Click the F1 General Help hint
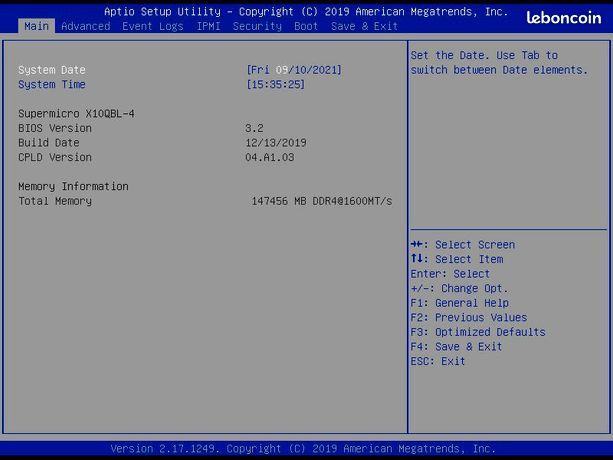The width and height of the screenshot is (613, 460). click(460, 303)
